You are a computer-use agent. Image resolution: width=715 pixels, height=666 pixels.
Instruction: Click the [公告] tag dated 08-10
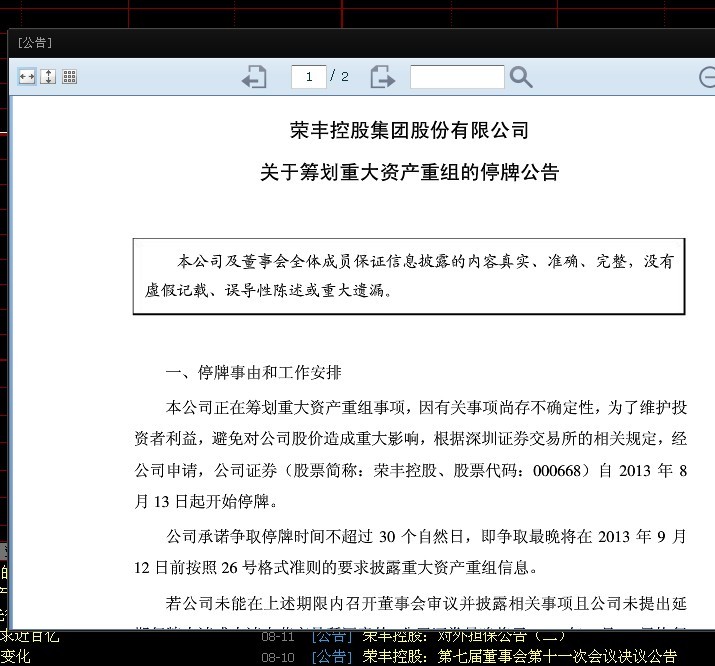tap(330, 657)
